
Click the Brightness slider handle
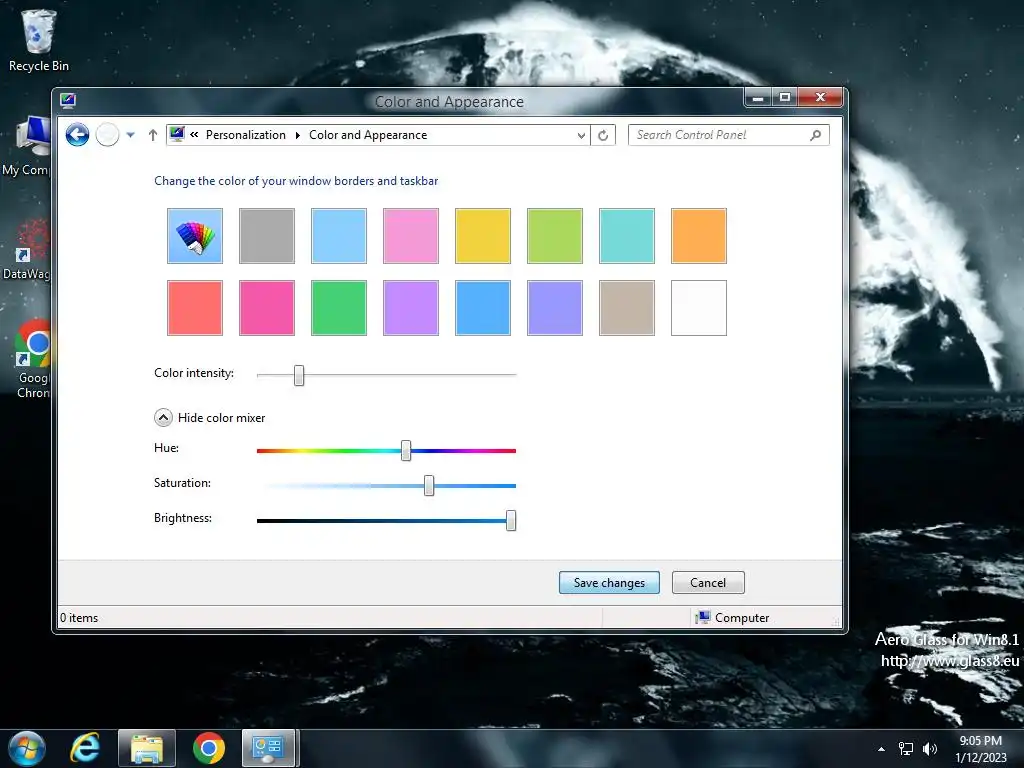pos(511,520)
